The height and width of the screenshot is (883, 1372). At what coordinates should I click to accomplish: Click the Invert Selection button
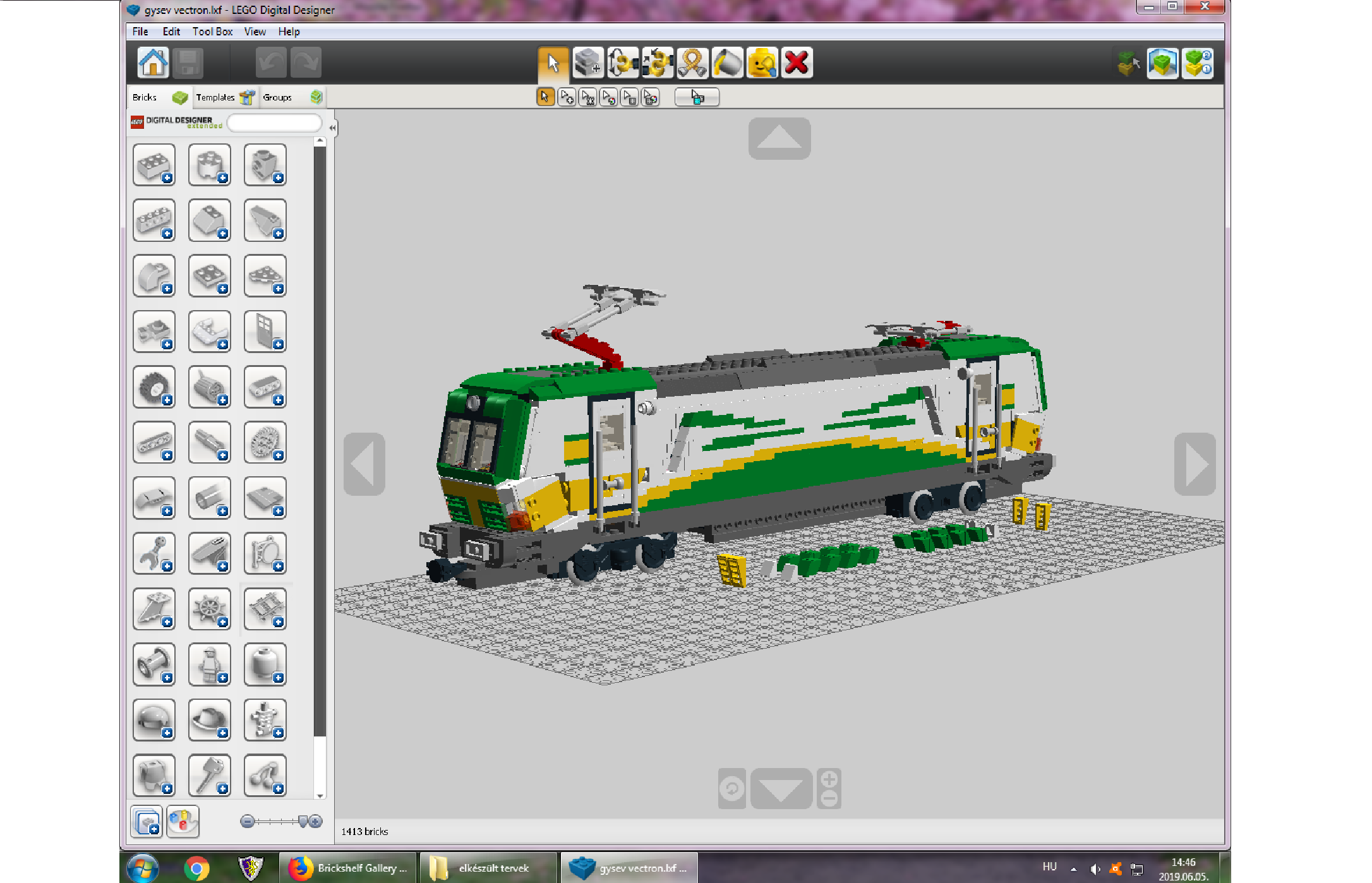coord(697,97)
